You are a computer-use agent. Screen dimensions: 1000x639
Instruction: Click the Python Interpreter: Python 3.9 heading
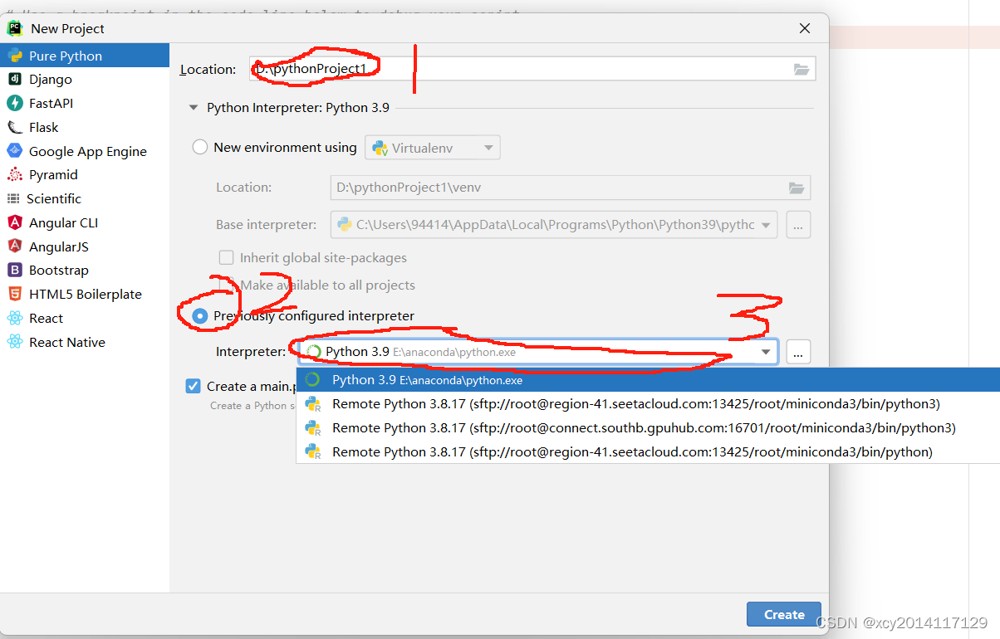coord(298,108)
